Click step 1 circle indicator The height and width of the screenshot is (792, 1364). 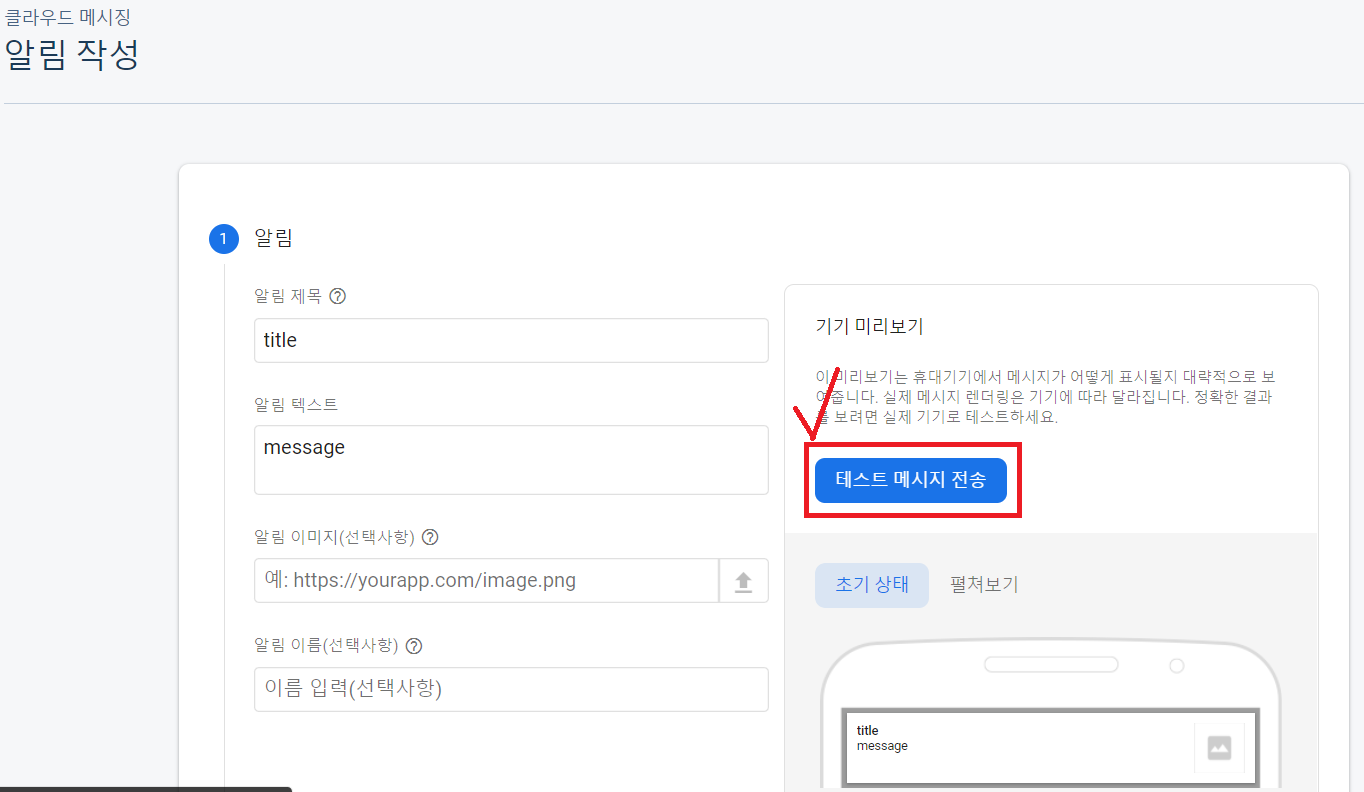224,239
